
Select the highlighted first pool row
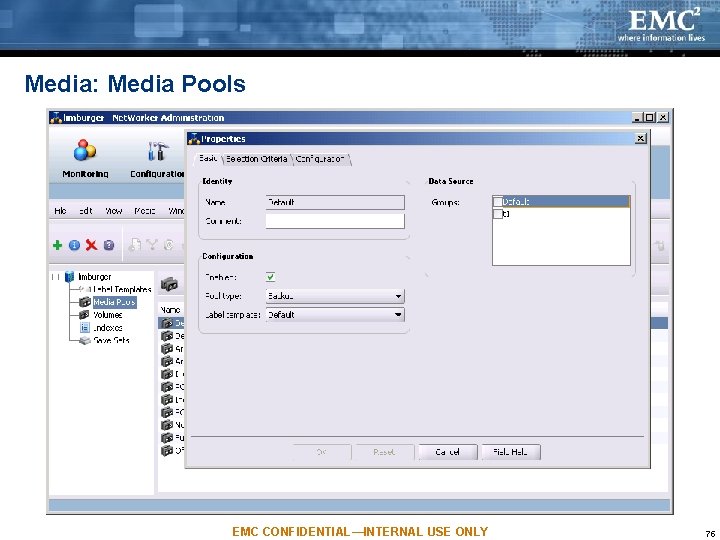coord(172,323)
